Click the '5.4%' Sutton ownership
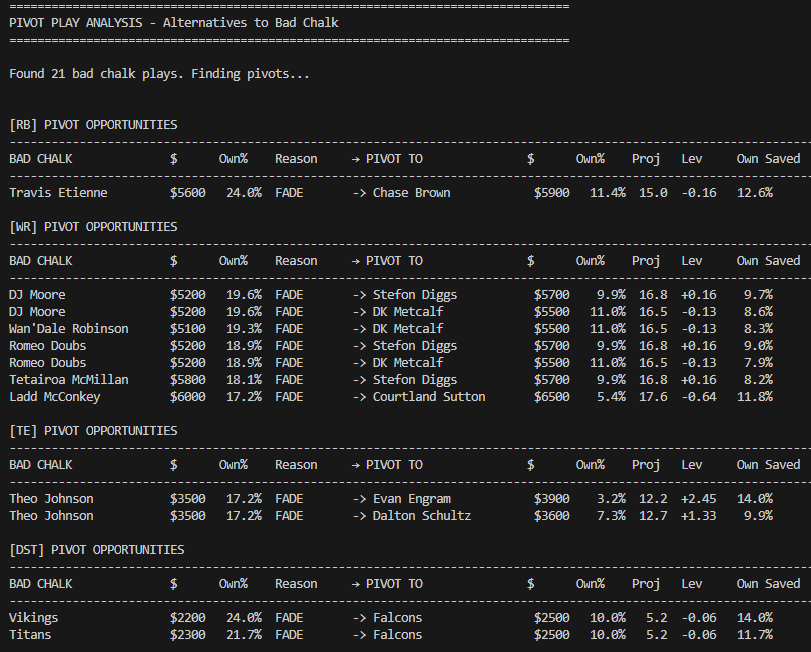Screen dimensions: 811x652 (x=611, y=397)
